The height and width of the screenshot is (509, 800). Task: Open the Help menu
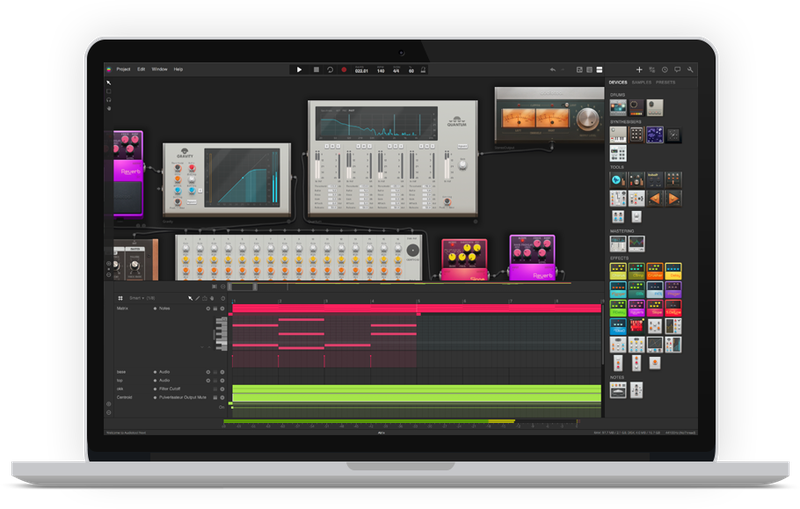point(178,69)
